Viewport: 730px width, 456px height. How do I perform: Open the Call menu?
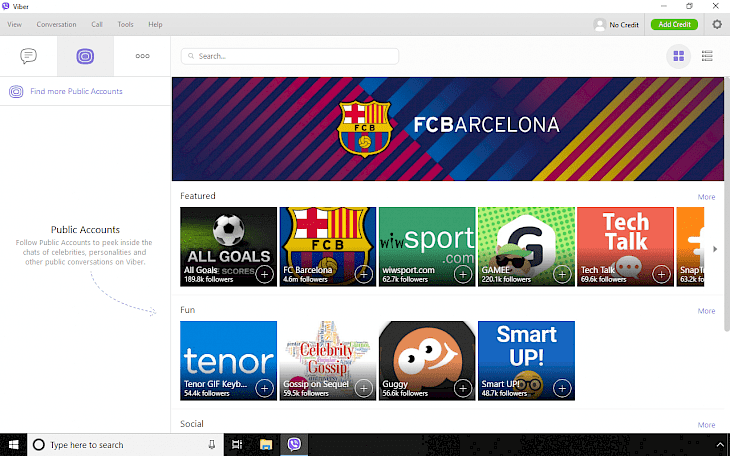coord(97,24)
